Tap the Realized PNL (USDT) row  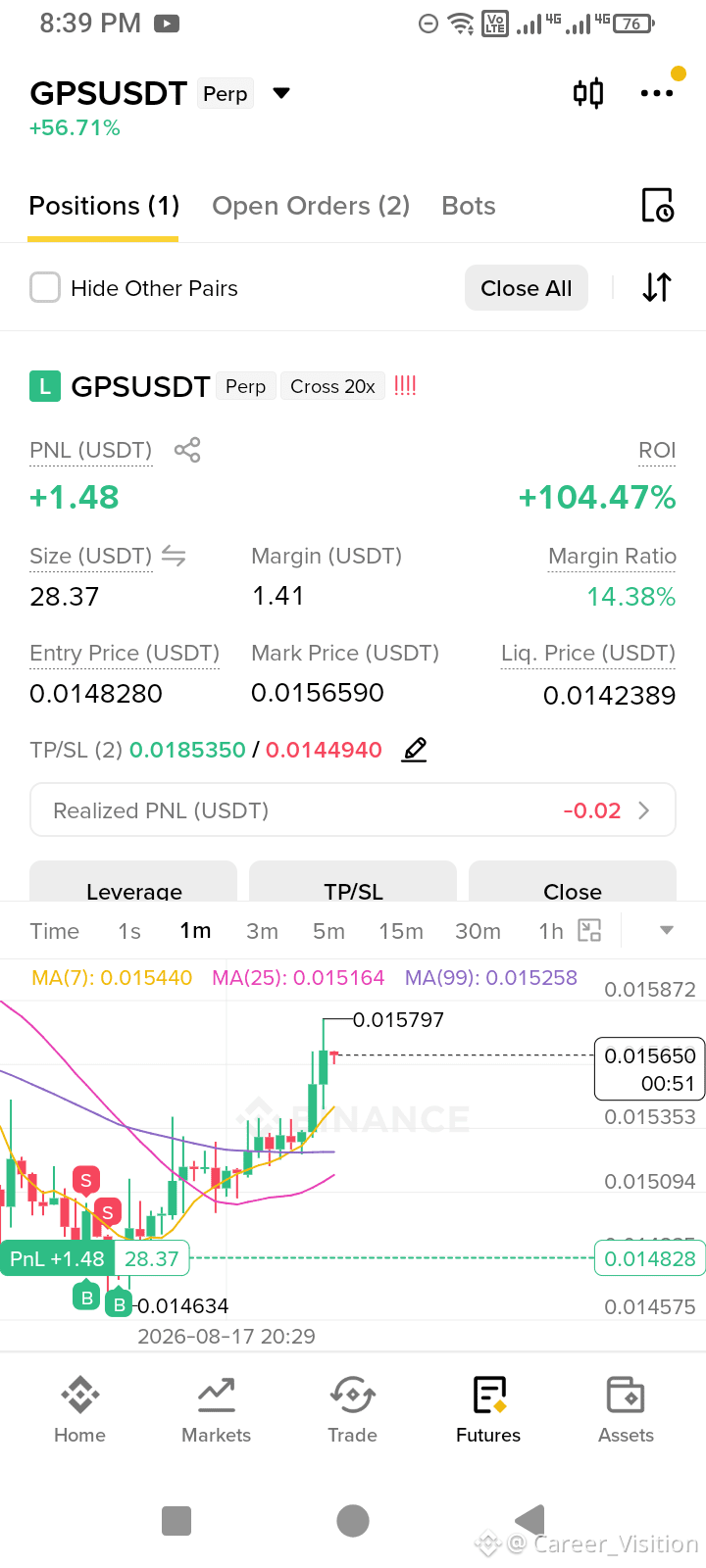[x=353, y=809]
